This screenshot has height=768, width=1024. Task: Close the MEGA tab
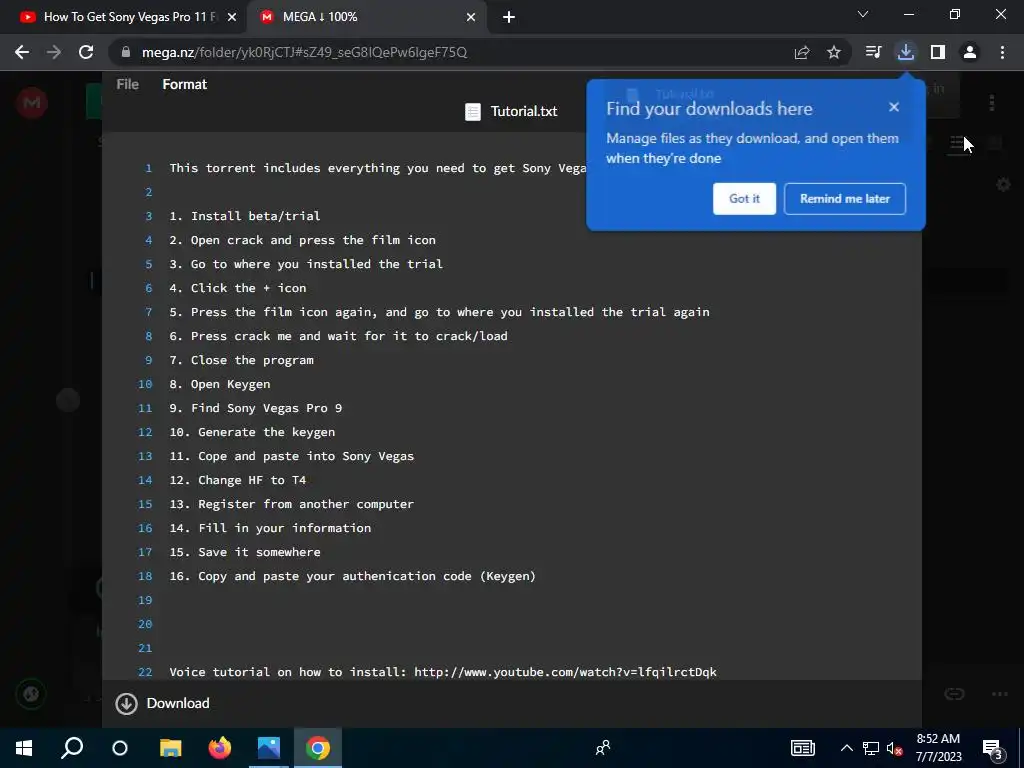pyautogui.click(x=471, y=17)
